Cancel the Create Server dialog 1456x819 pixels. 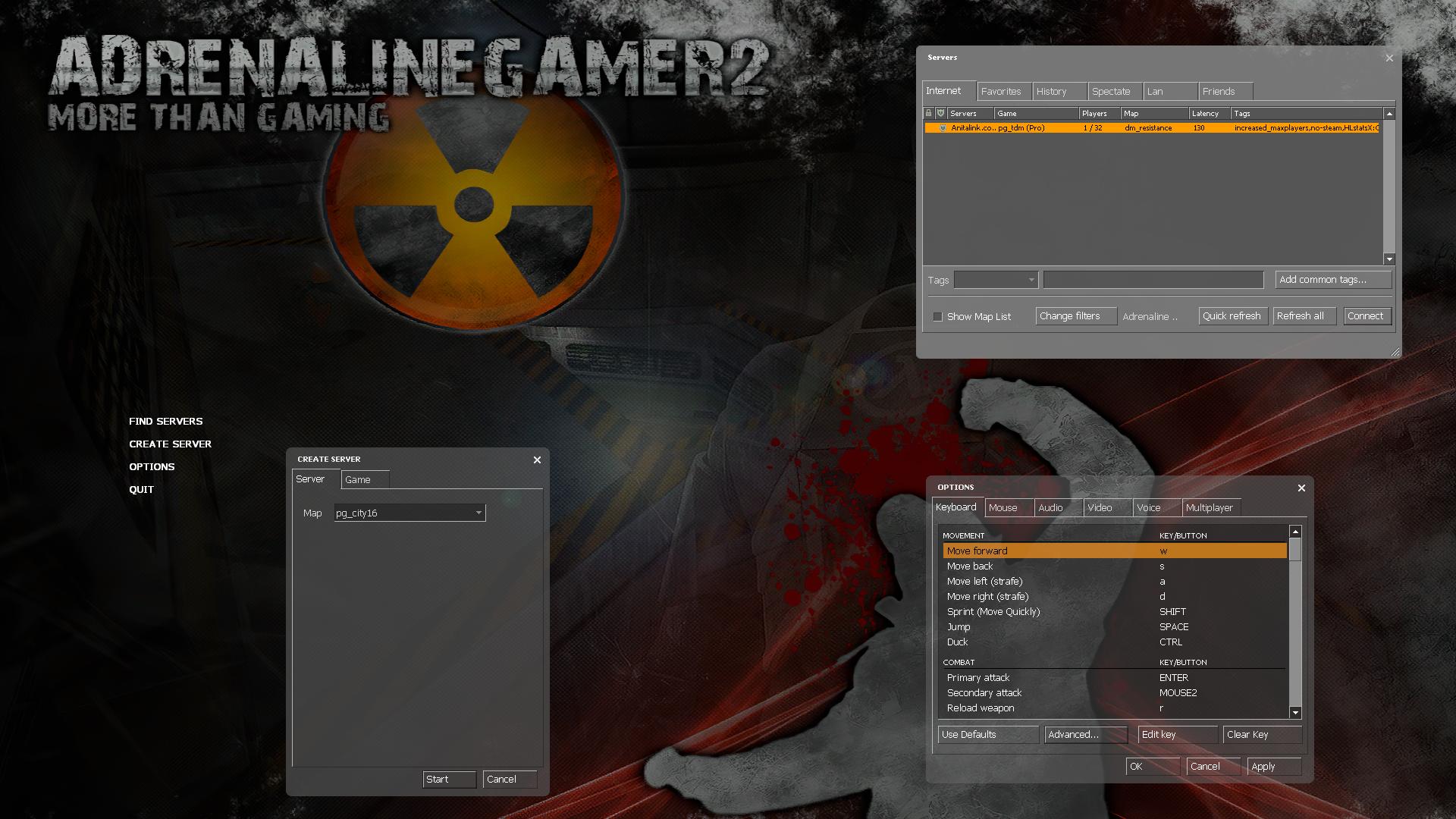[x=510, y=780]
